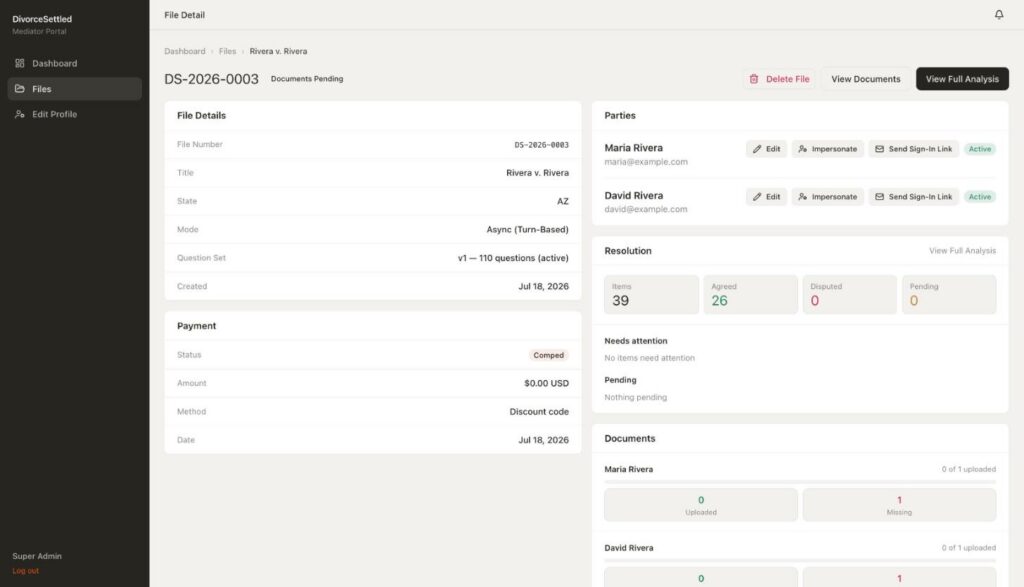
Task: Send sign-in link to David Rivera
Action: click(913, 197)
